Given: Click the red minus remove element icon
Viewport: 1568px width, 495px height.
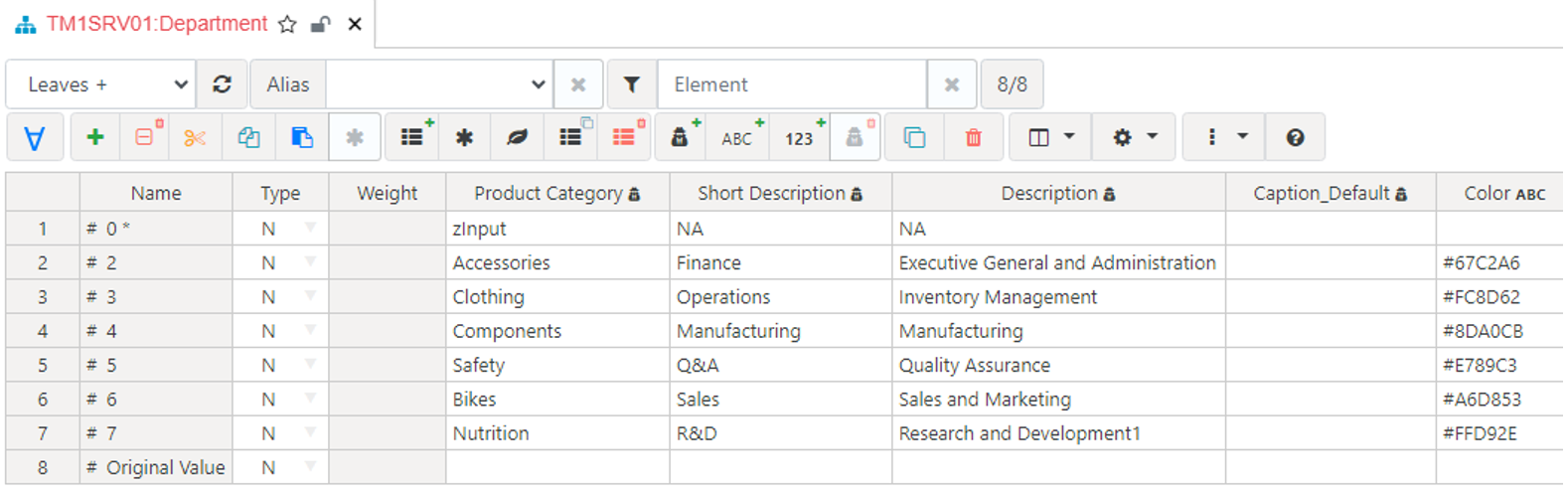Looking at the screenshot, I should 146,137.
